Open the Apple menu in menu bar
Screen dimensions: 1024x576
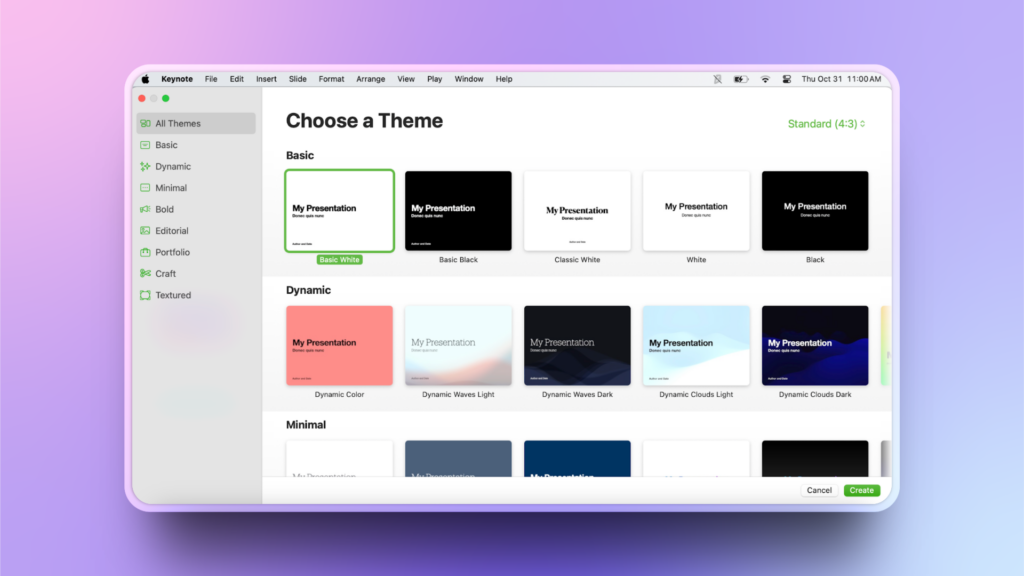(145, 79)
